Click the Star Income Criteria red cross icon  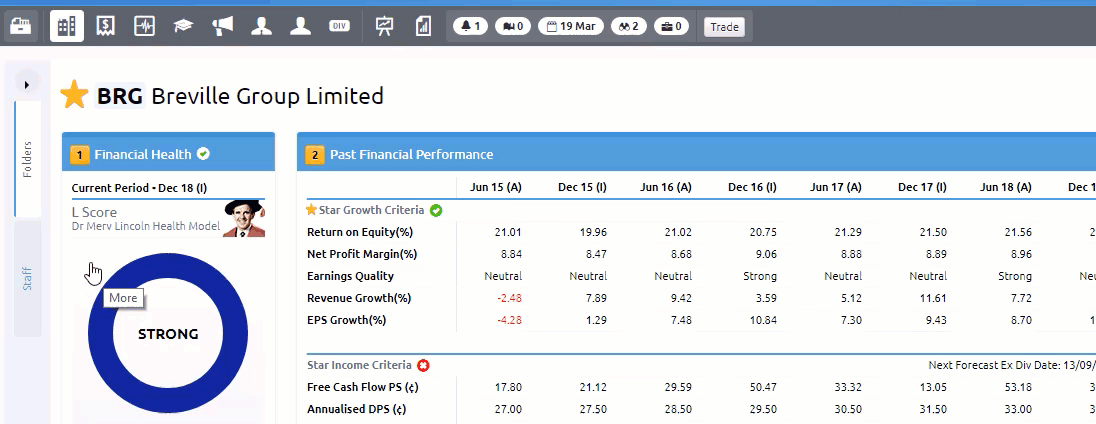(x=423, y=365)
